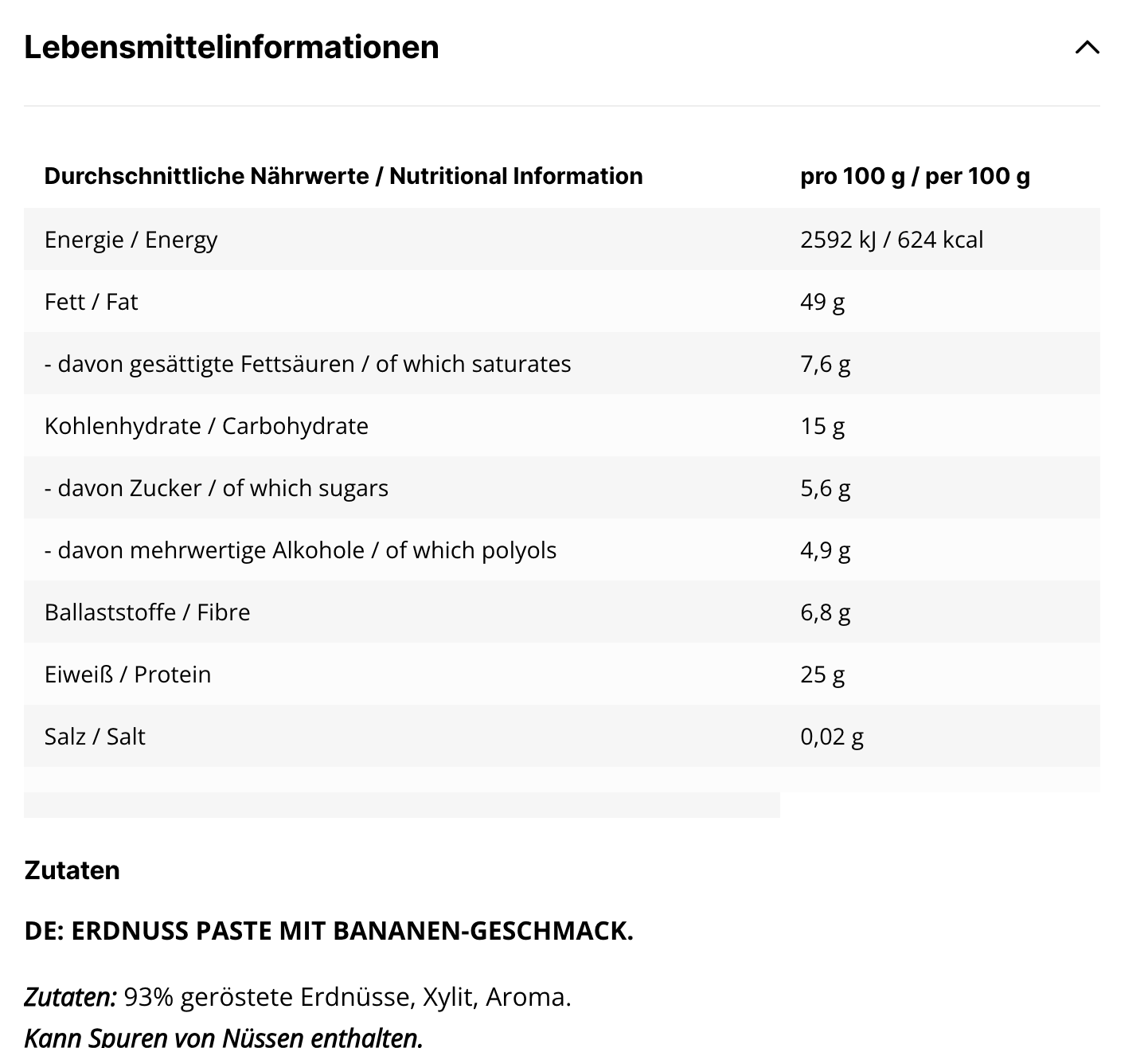Click the mehrwertige Alkohole / polyols row
This screenshot has height=1048, width=1148.
[300, 550]
